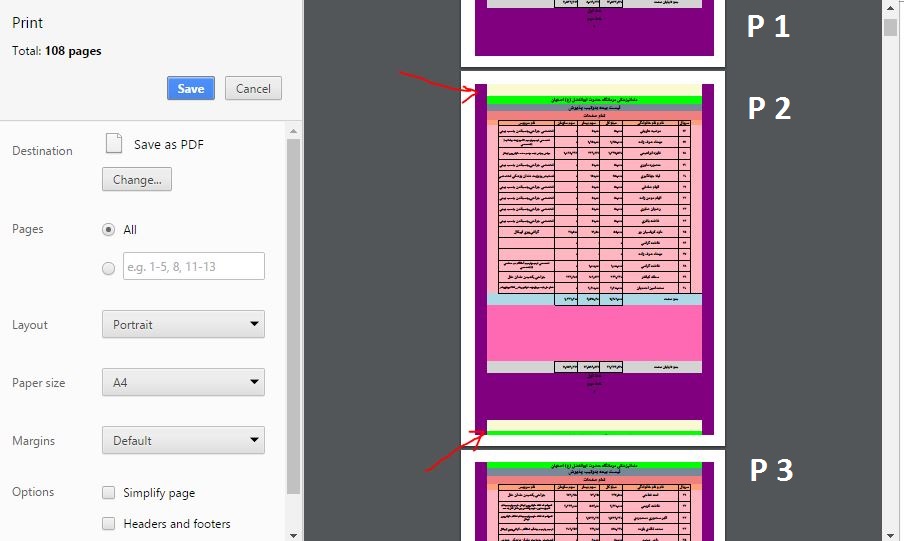
Task: Click the 'Total: 108 pages' text
Action: 56,51
